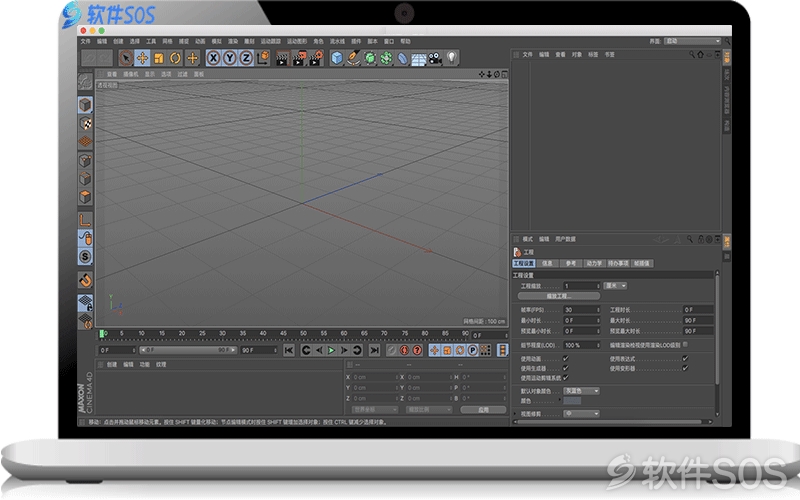
Task: Activate the Scale tool in top toolbar
Action: point(159,58)
